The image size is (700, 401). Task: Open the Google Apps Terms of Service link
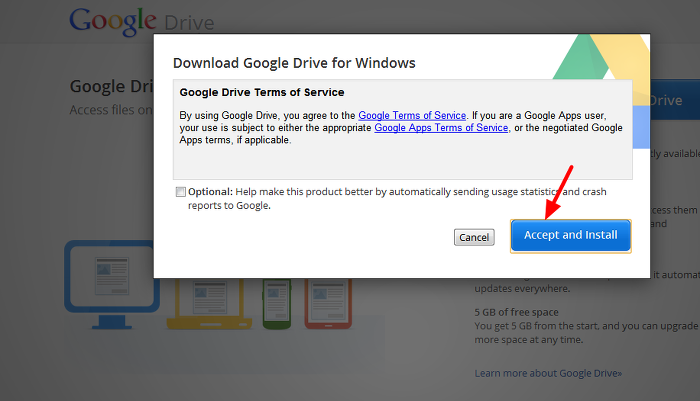[442, 128]
